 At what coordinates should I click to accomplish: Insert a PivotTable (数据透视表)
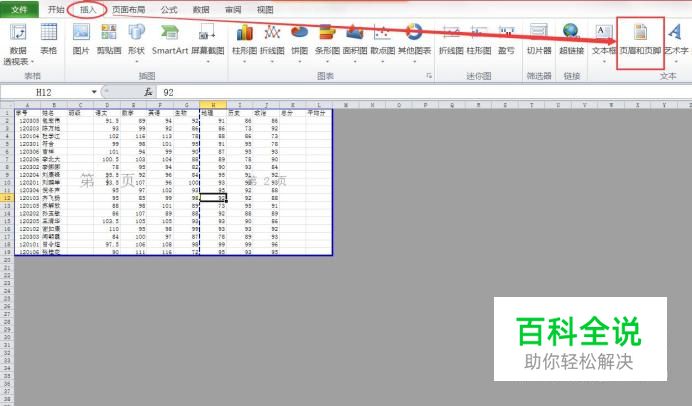18,44
